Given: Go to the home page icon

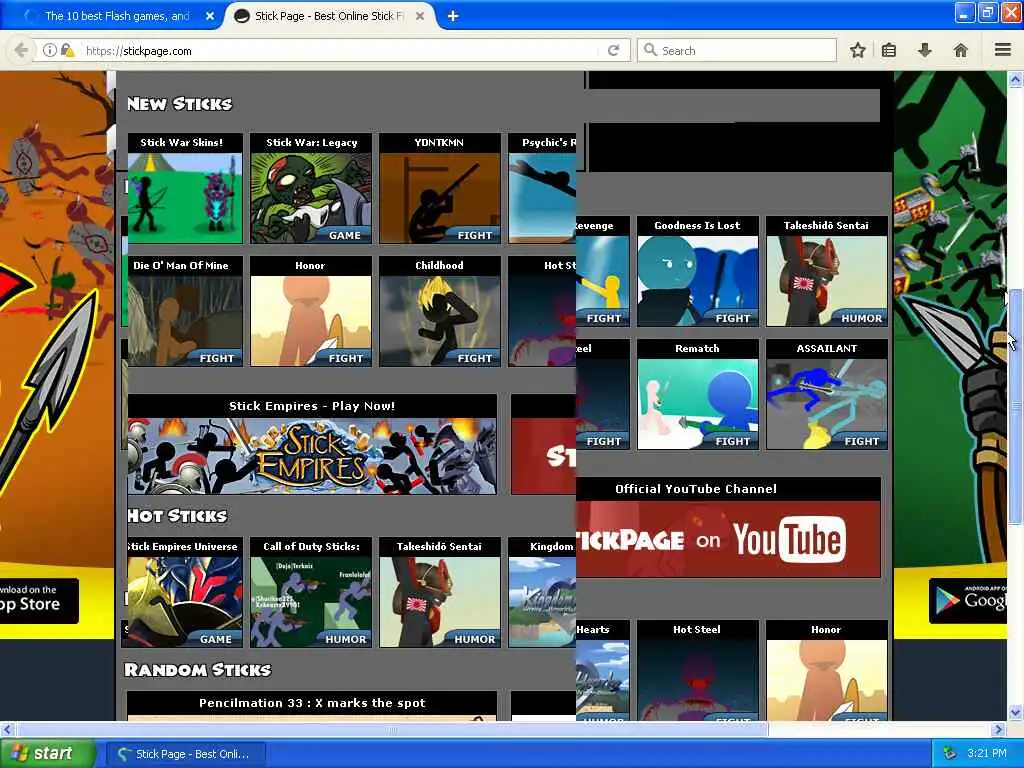Looking at the screenshot, I should click(961, 50).
